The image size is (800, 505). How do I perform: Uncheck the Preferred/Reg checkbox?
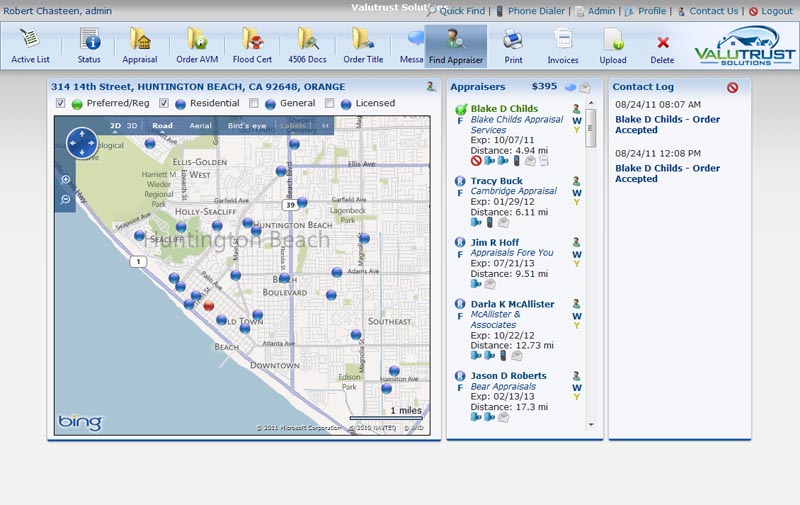coord(61,104)
